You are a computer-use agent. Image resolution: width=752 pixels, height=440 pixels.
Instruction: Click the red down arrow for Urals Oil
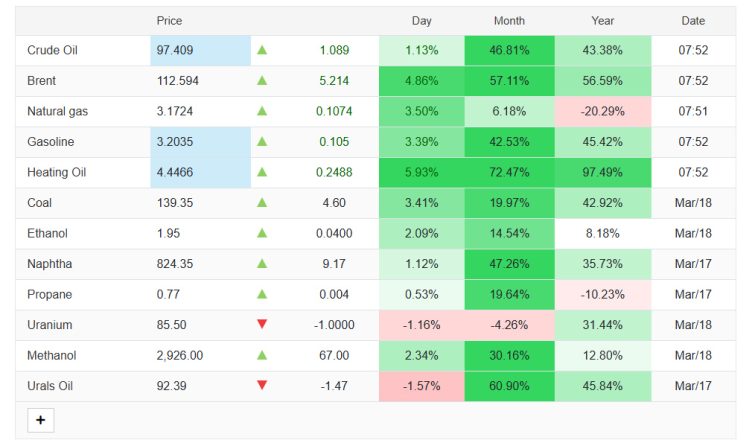coord(262,385)
